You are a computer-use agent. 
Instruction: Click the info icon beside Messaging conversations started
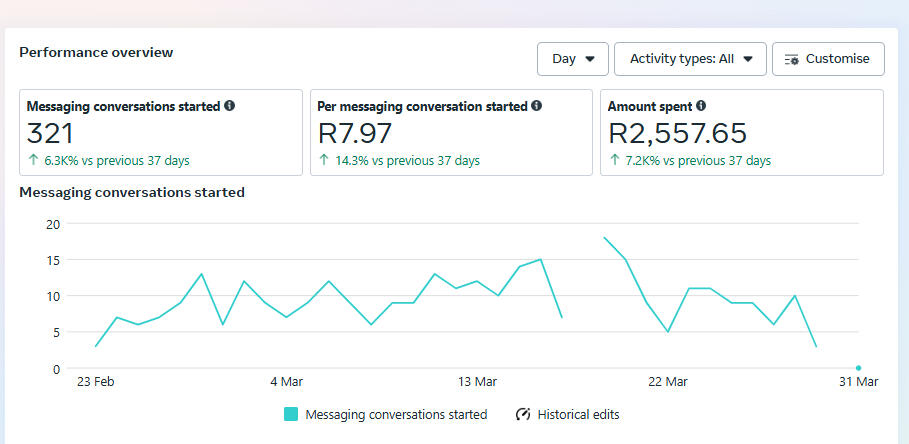pos(230,106)
